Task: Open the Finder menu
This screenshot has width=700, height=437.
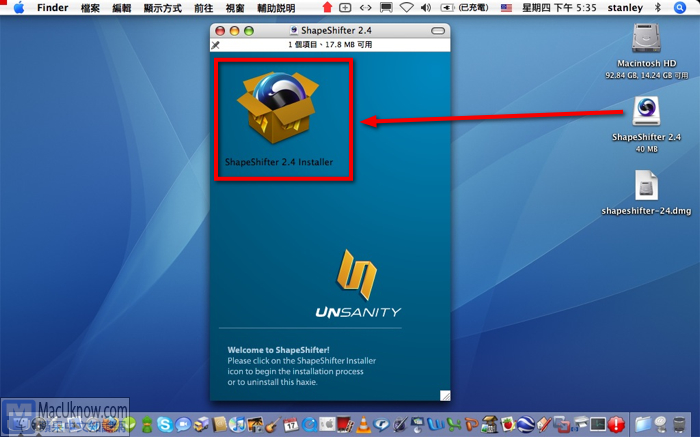Action: [x=52, y=8]
